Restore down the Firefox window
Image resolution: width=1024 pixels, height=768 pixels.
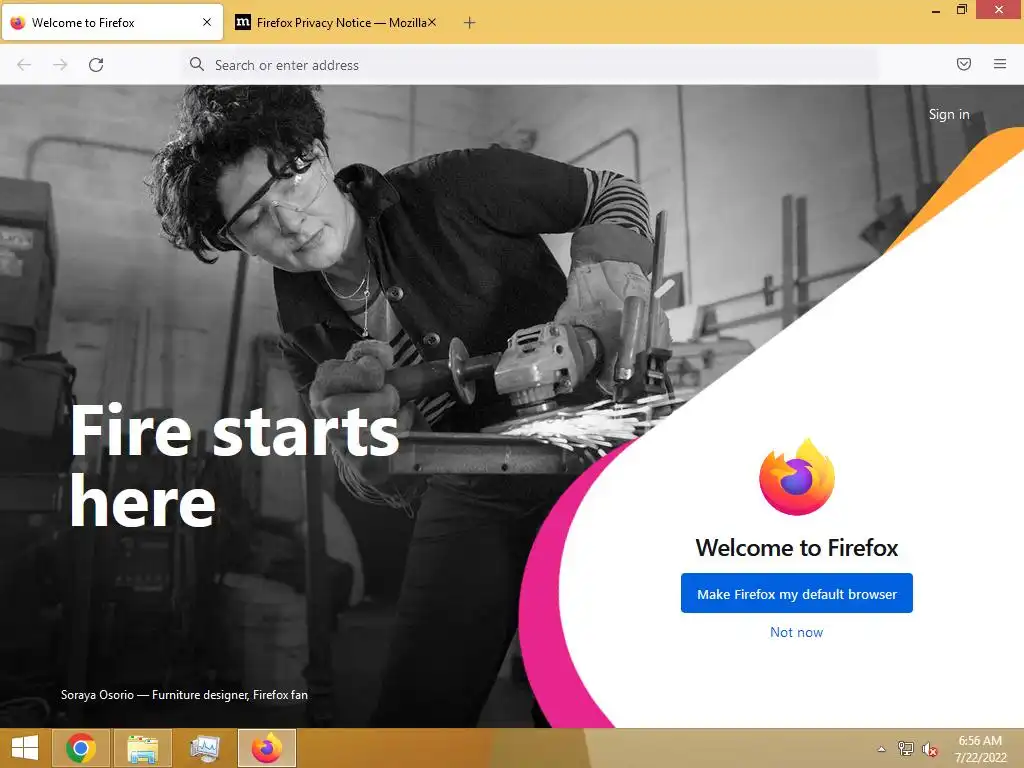pos(961,10)
